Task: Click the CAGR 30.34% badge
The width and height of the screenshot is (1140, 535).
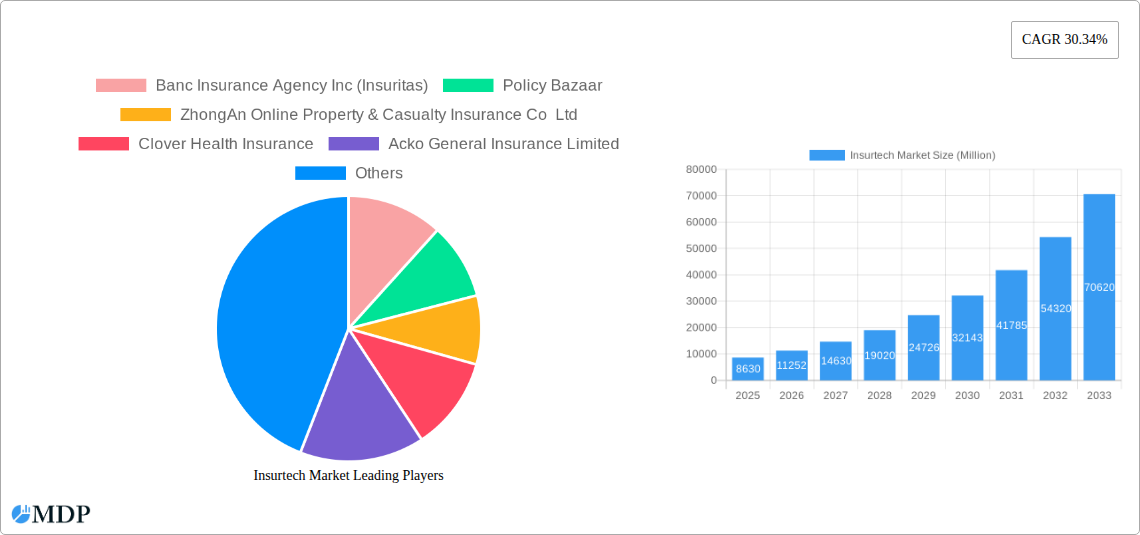Action: [x=1064, y=40]
